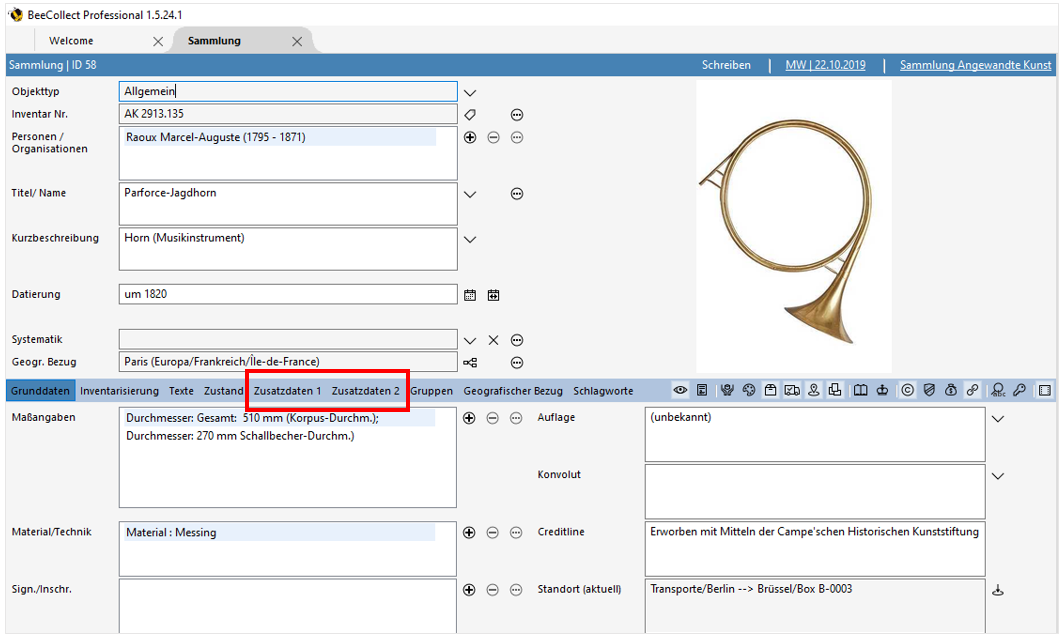Click the eye icon in the tab toolbar
Image resolution: width=1062 pixels, height=638 pixels.
point(680,391)
